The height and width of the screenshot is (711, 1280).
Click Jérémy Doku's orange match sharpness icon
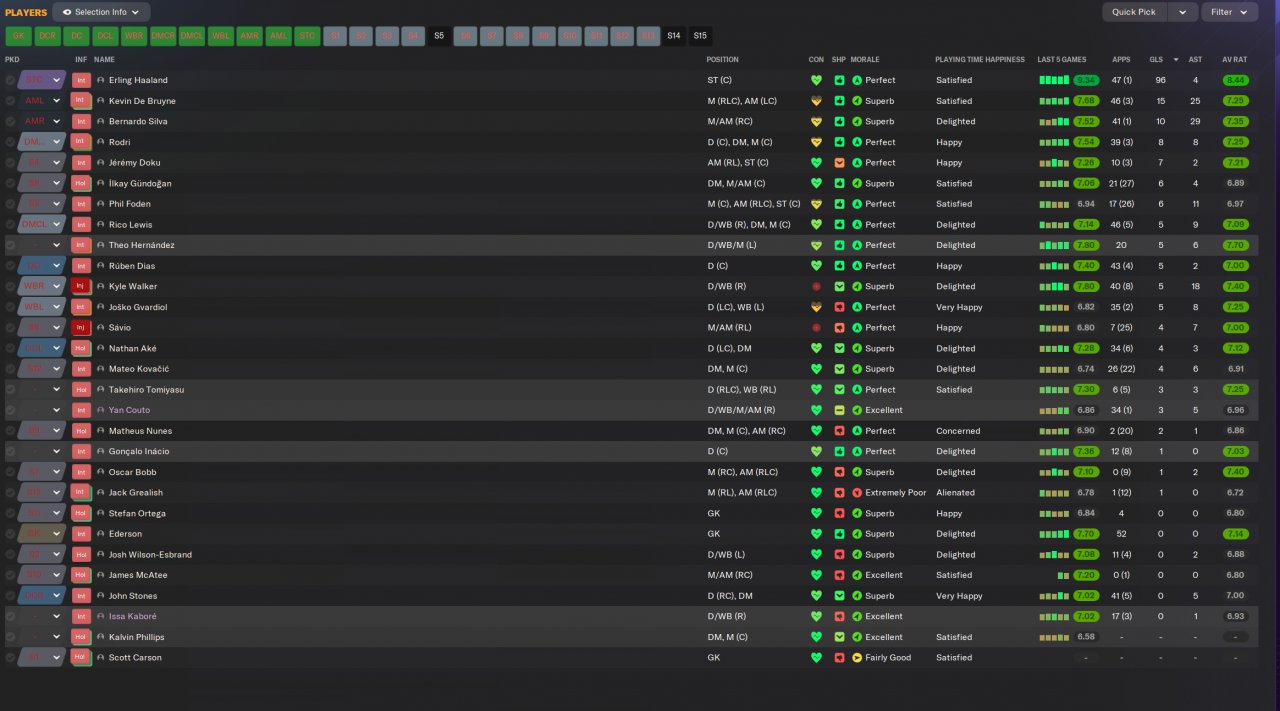(x=839, y=163)
